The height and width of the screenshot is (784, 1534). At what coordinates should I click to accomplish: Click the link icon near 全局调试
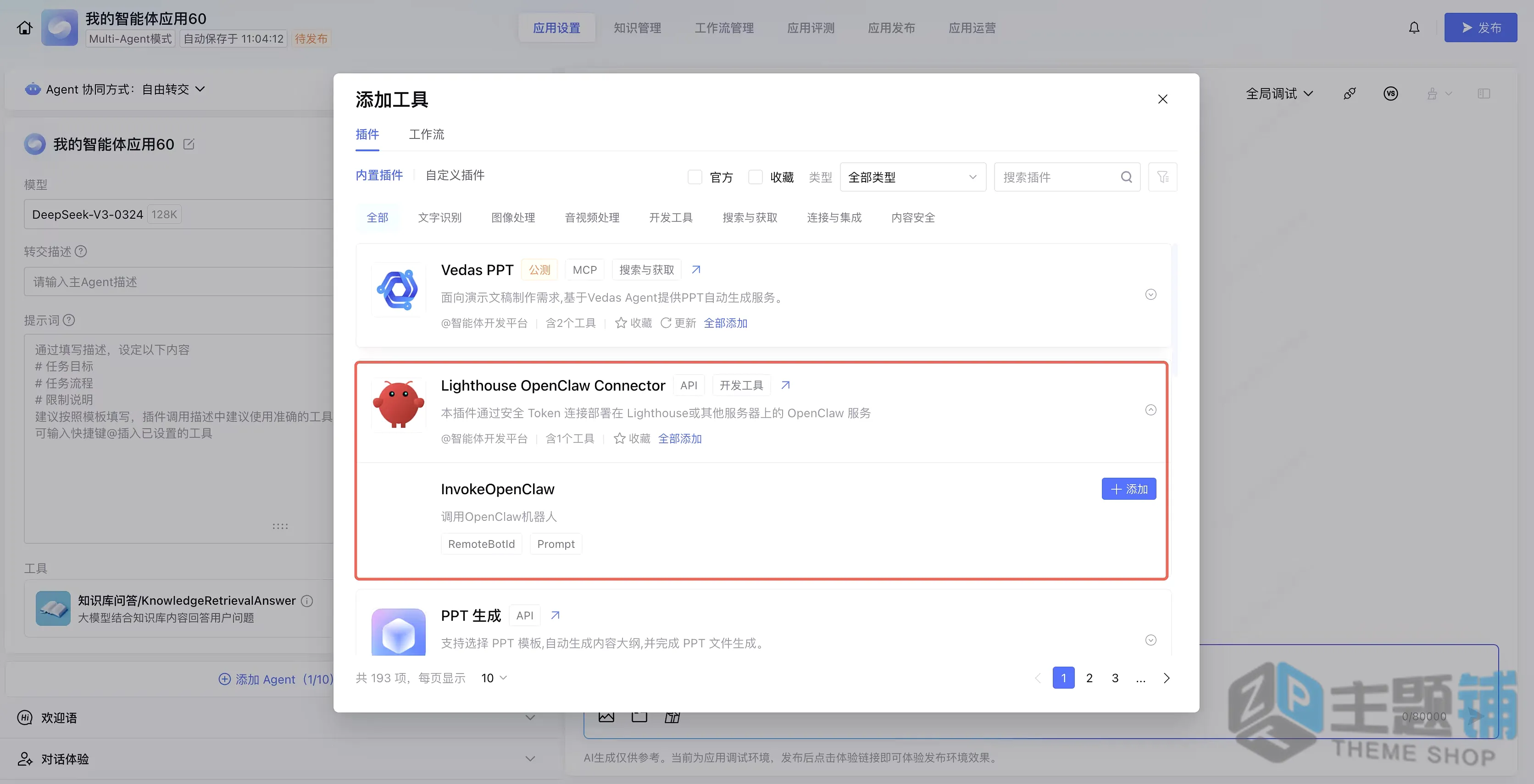(1350, 94)
